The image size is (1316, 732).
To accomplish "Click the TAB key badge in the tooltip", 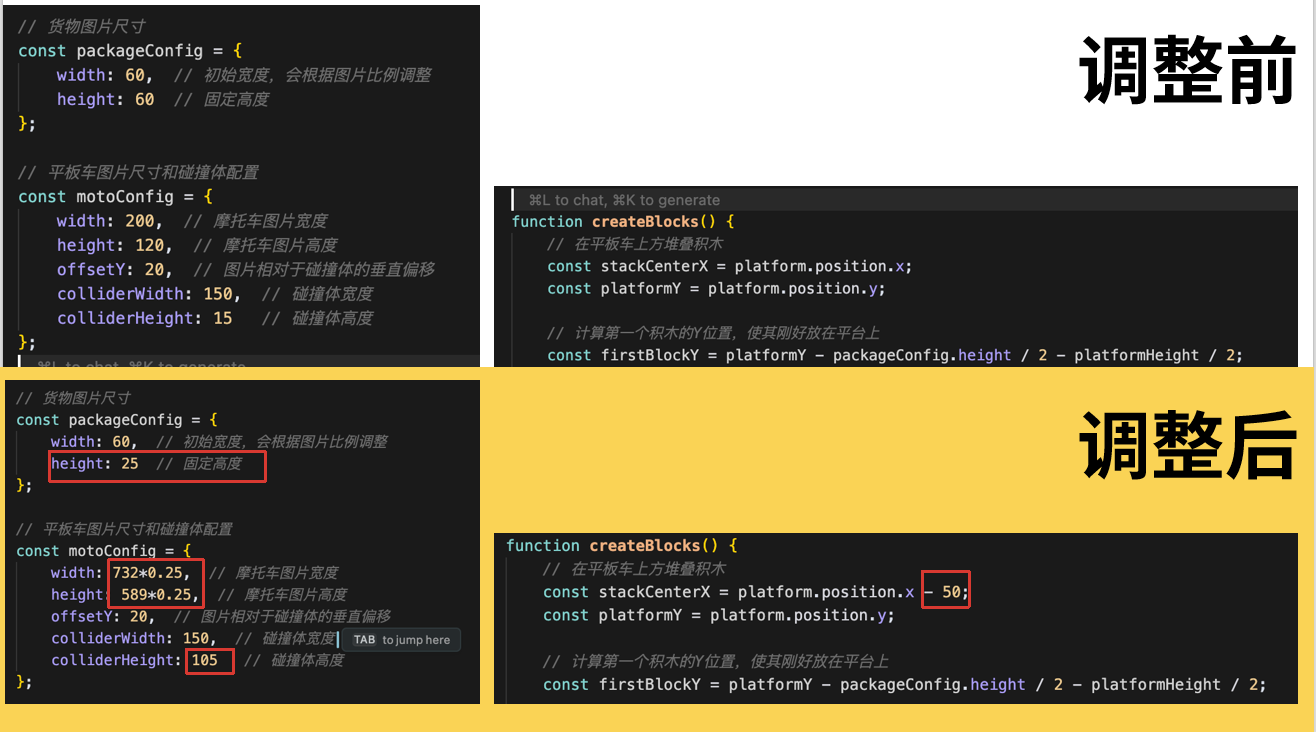I will [364, 640].
